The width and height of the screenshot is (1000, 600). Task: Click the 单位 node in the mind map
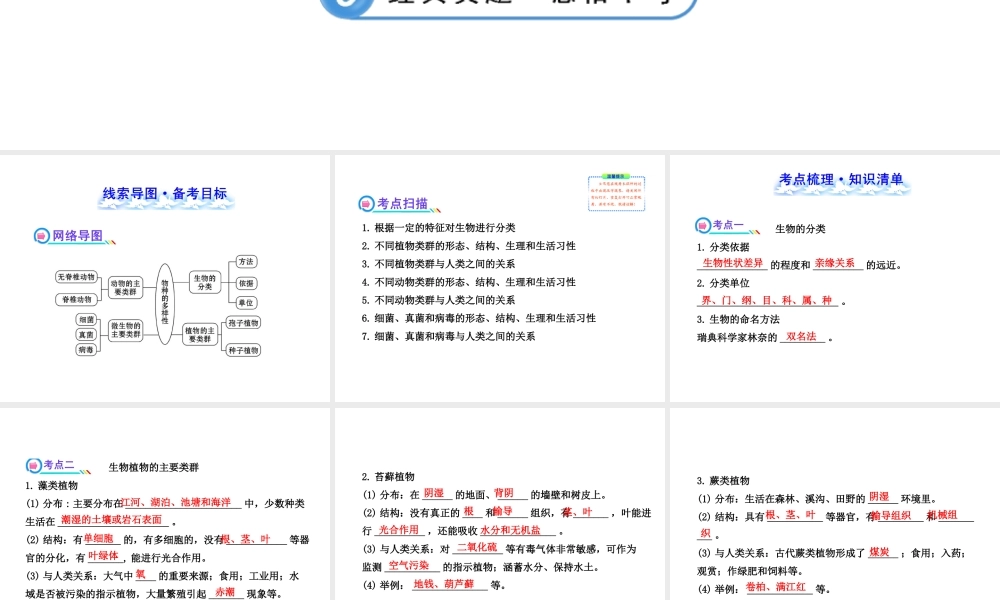(x=246, y=303)
